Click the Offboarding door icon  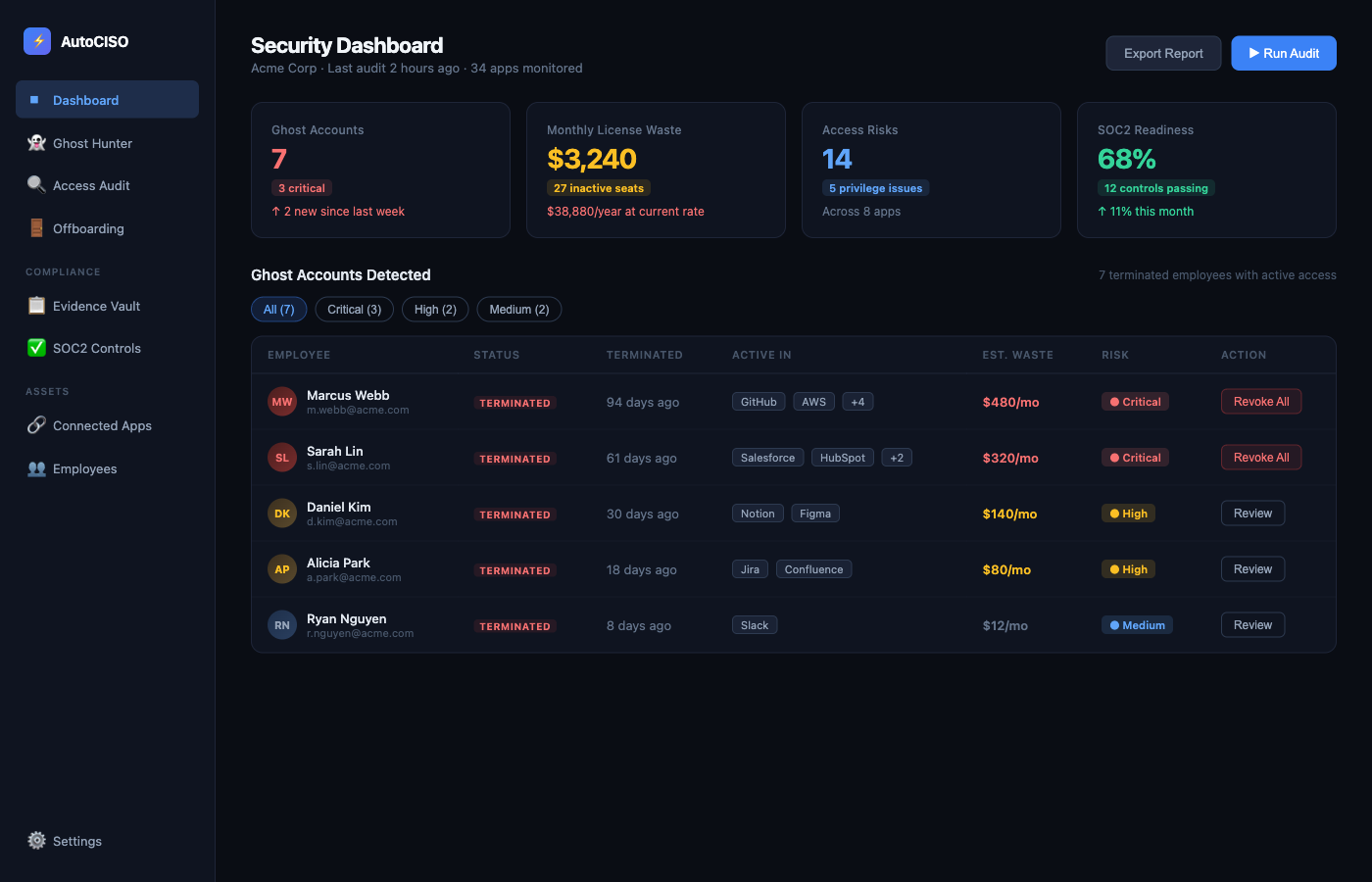[x=36, y=228]
